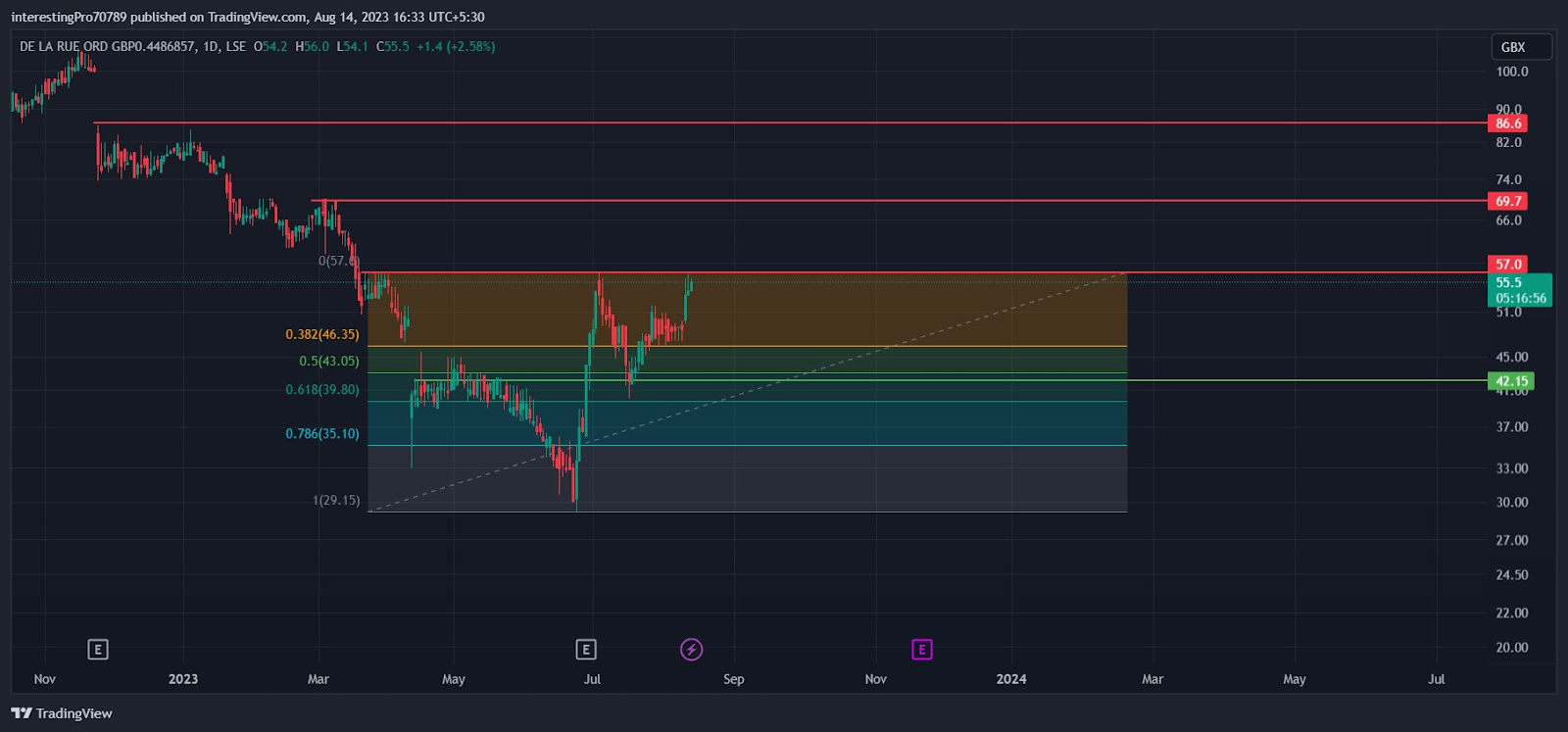
Task: Click the 100.0 price axis value
Action: pyautogui.click(x=1511, y=72)
